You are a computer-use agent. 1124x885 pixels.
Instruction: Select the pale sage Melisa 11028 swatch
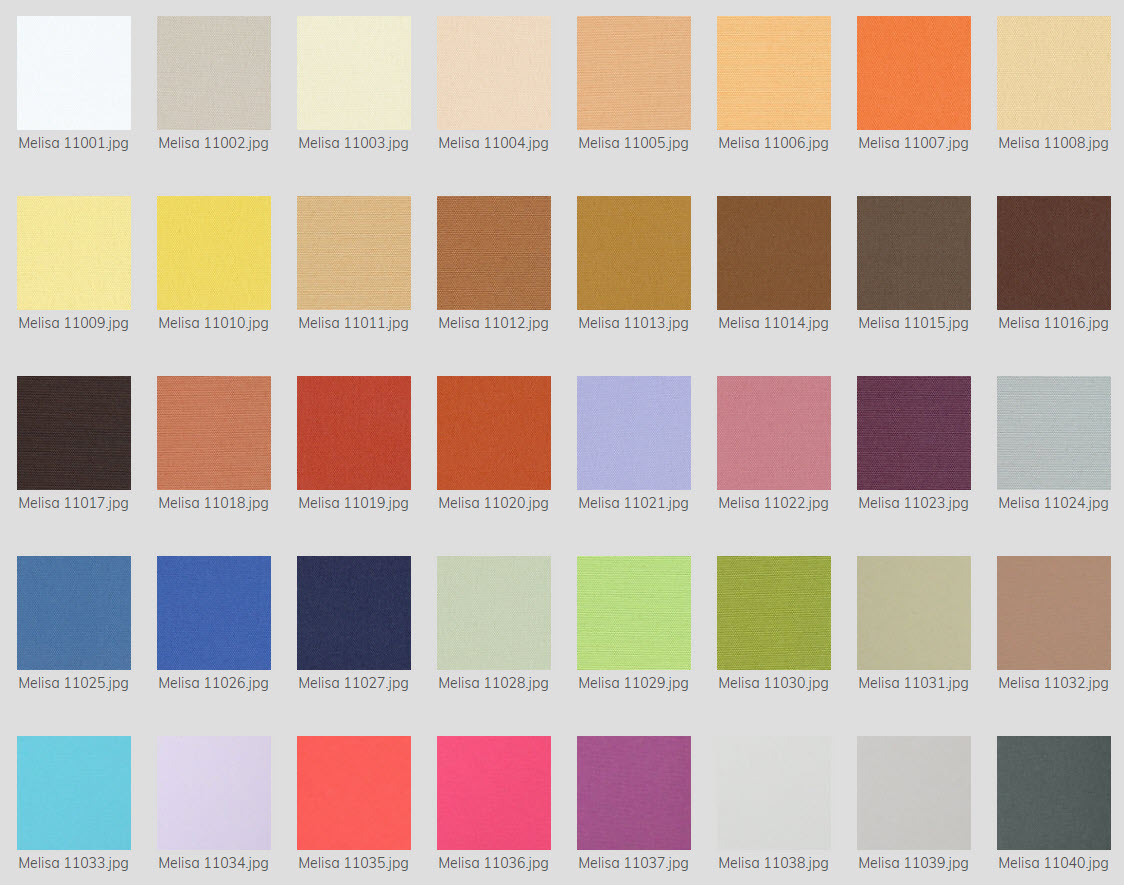click(x=494, y=613)
